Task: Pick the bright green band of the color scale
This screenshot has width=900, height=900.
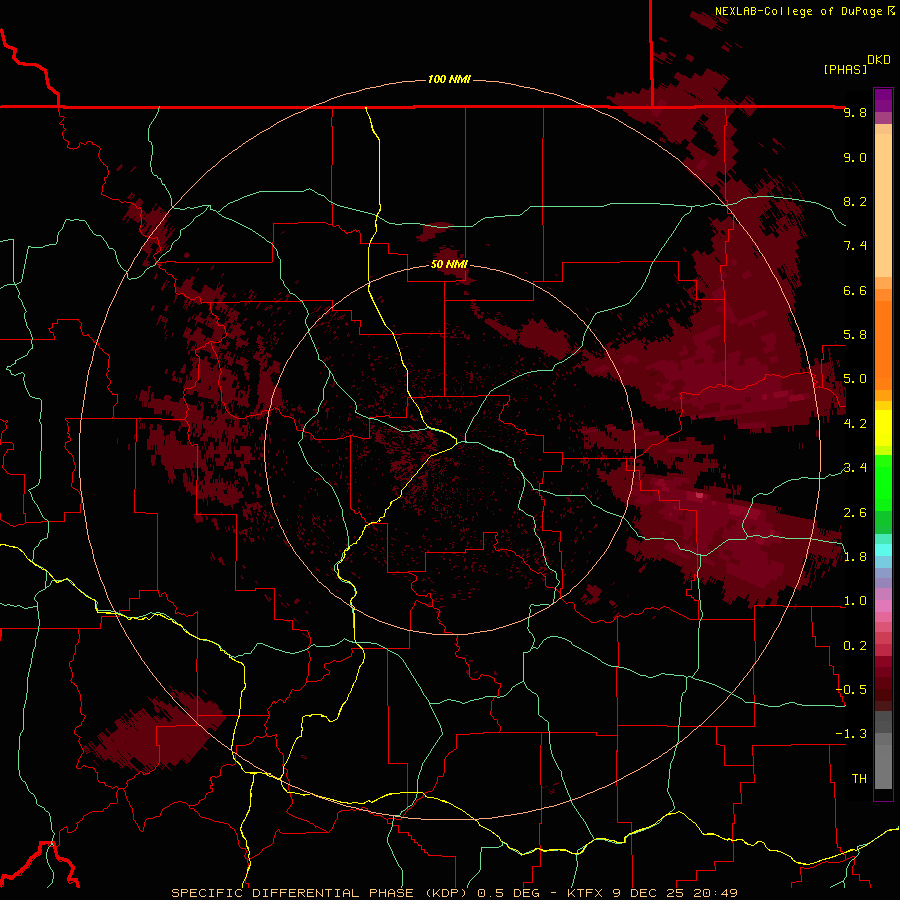Action: point(883,482)
